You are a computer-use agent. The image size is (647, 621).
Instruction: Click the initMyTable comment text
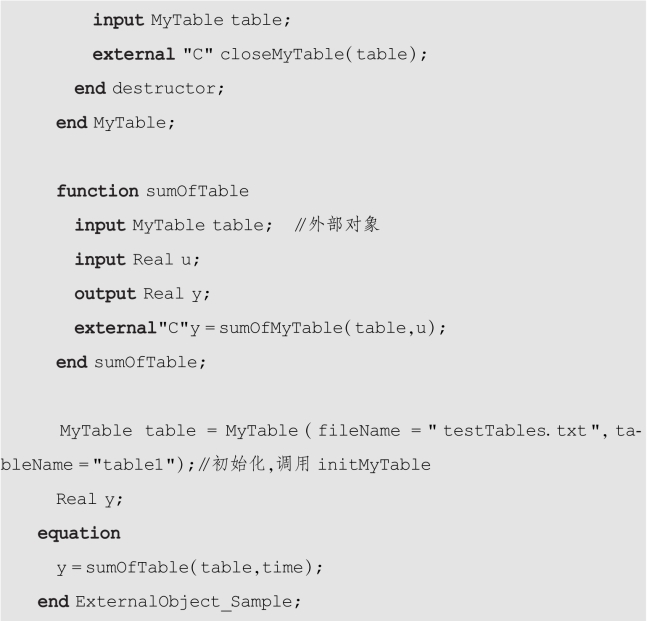[x=374, y=465]
